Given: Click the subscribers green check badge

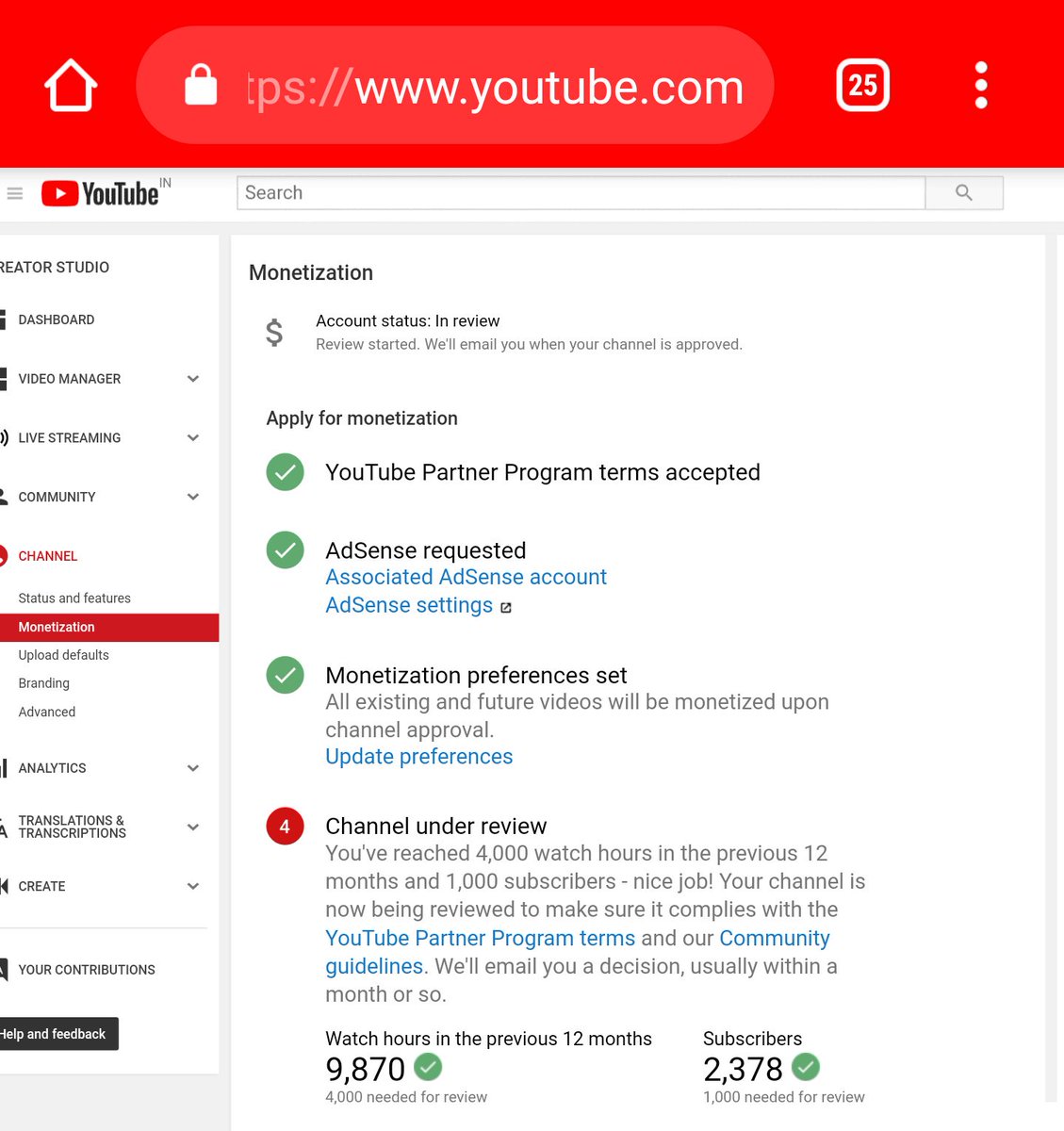Looking at the screenshot, I should pos(806,1067).
